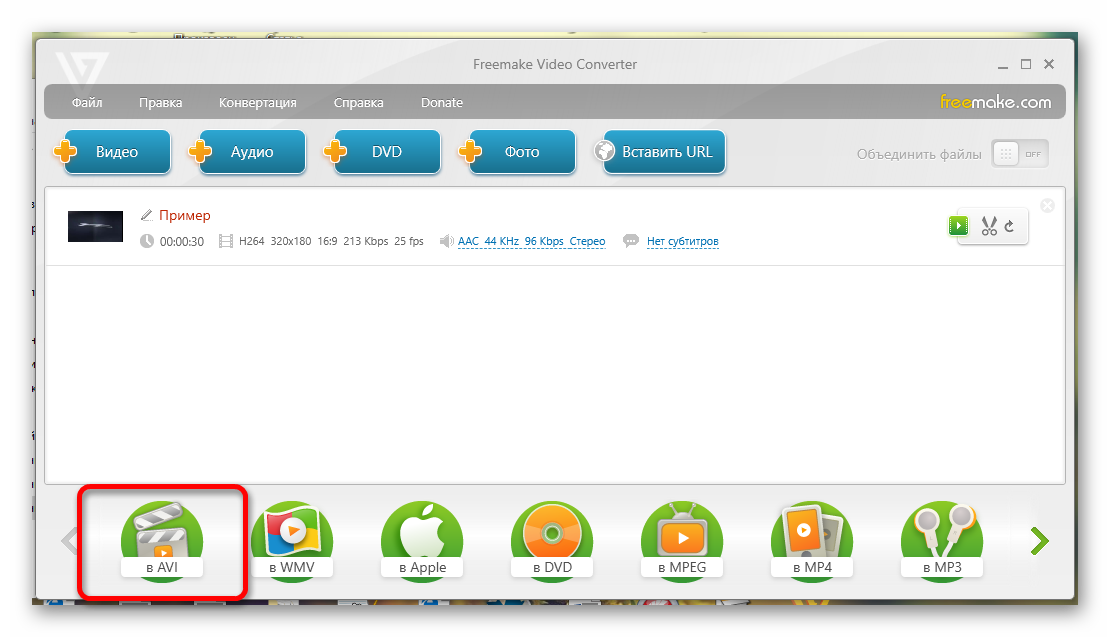Viewport: 1110px width, 637px height.
Task: Convert to WMV format
Action: (292, 541)
